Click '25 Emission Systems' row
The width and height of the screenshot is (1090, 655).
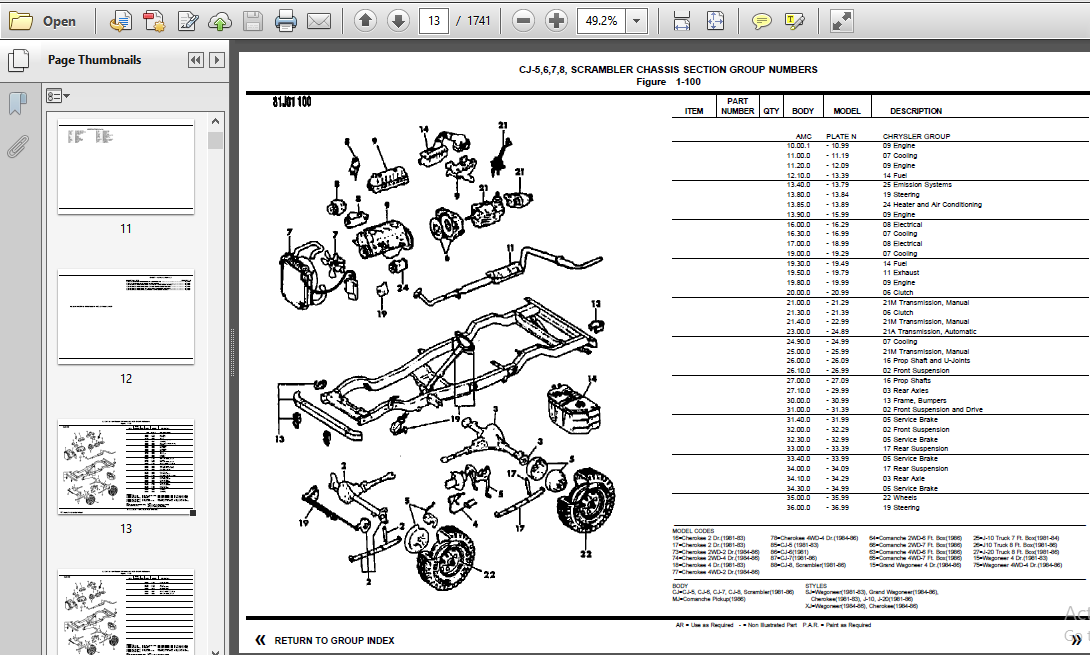[x=917, y=185]
